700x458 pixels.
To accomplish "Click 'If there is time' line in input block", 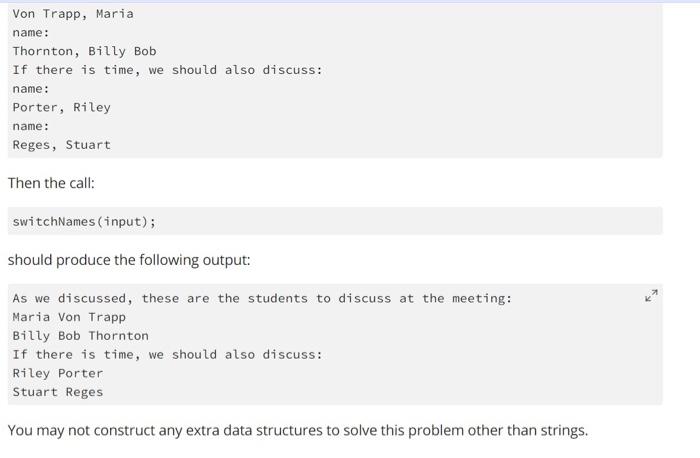I will 167,70.
